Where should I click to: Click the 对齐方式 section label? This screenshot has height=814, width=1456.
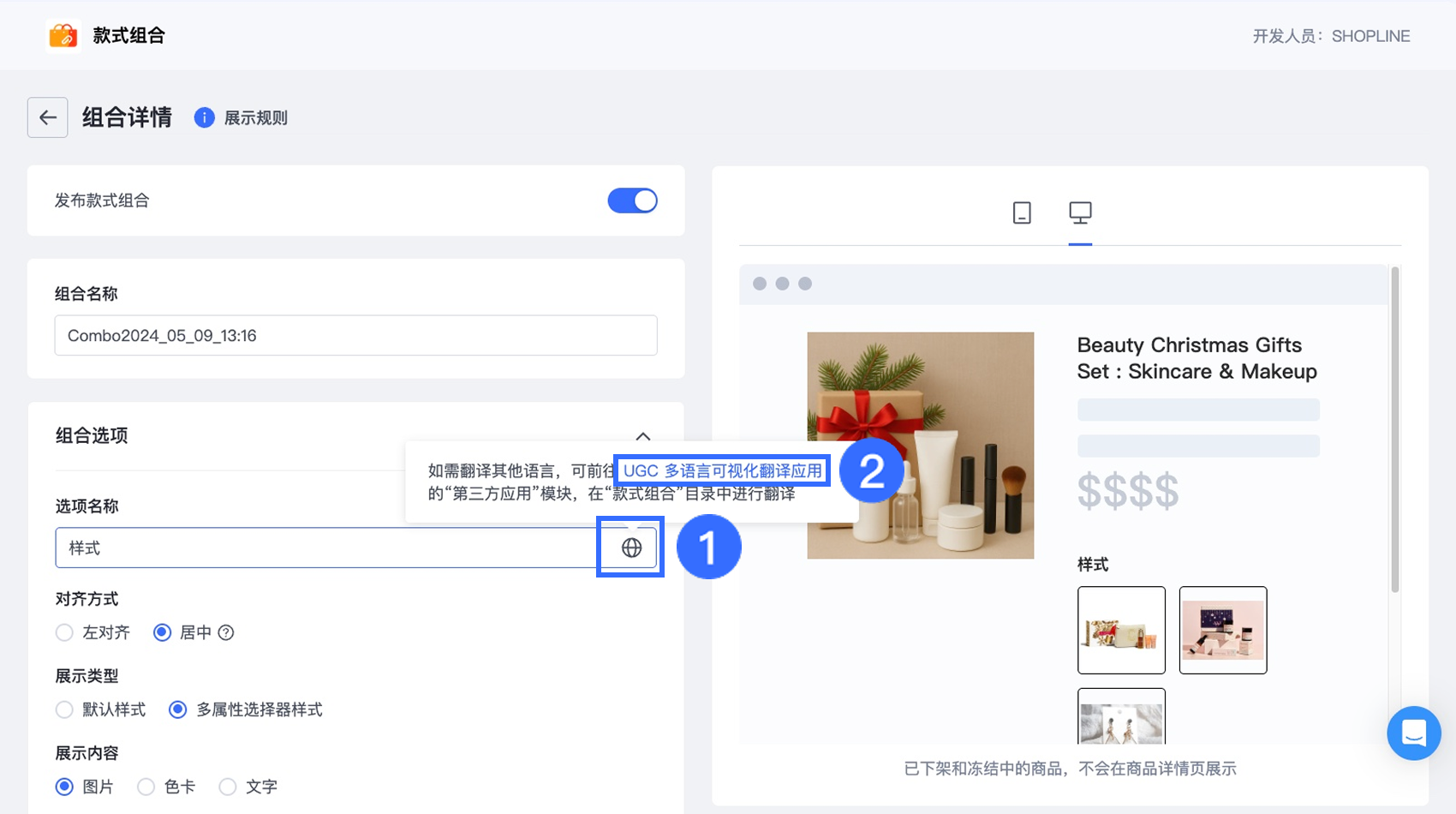[x=87, y=599]
